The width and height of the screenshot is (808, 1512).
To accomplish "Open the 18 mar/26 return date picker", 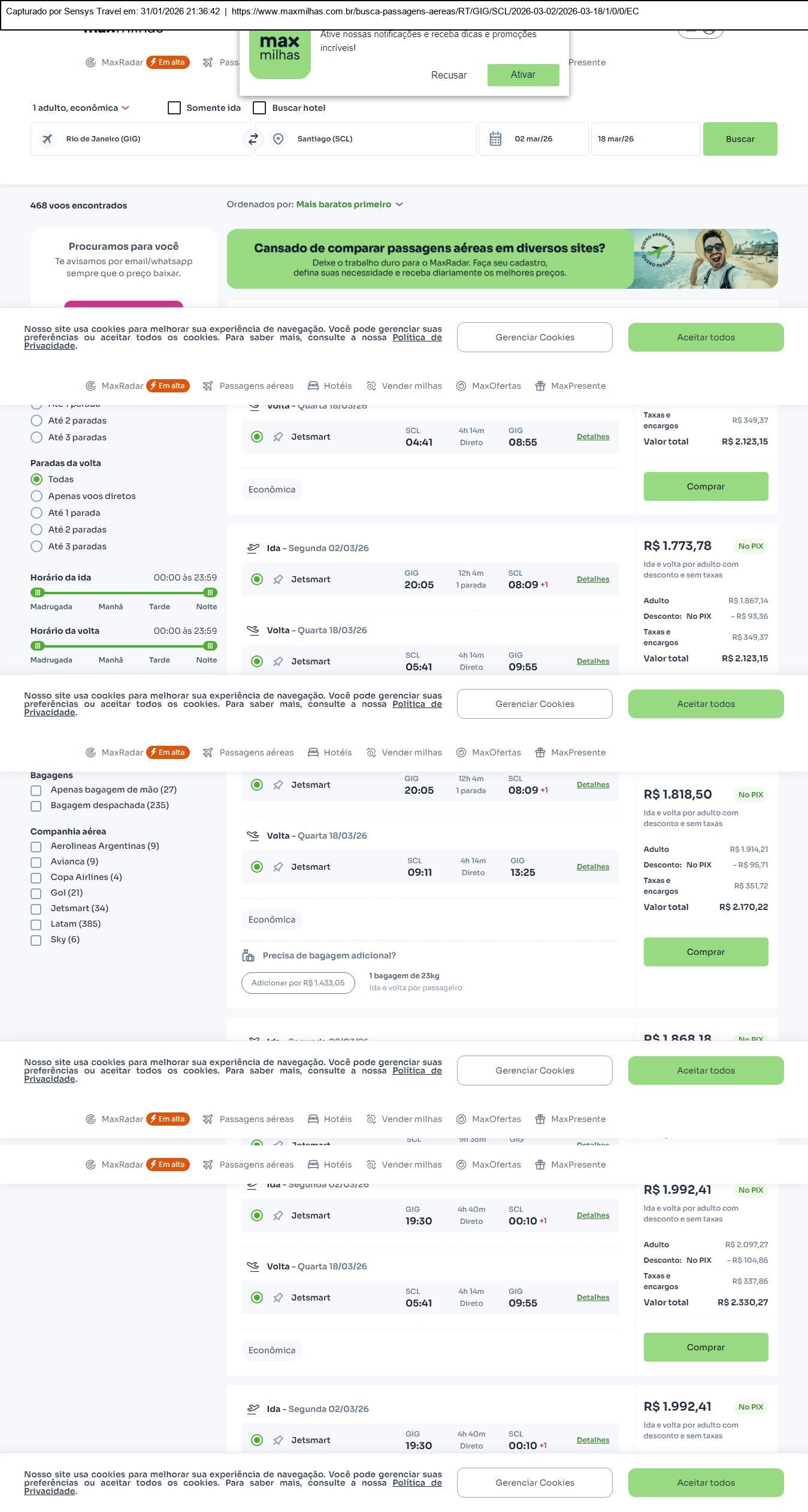I will coord(645,139).
